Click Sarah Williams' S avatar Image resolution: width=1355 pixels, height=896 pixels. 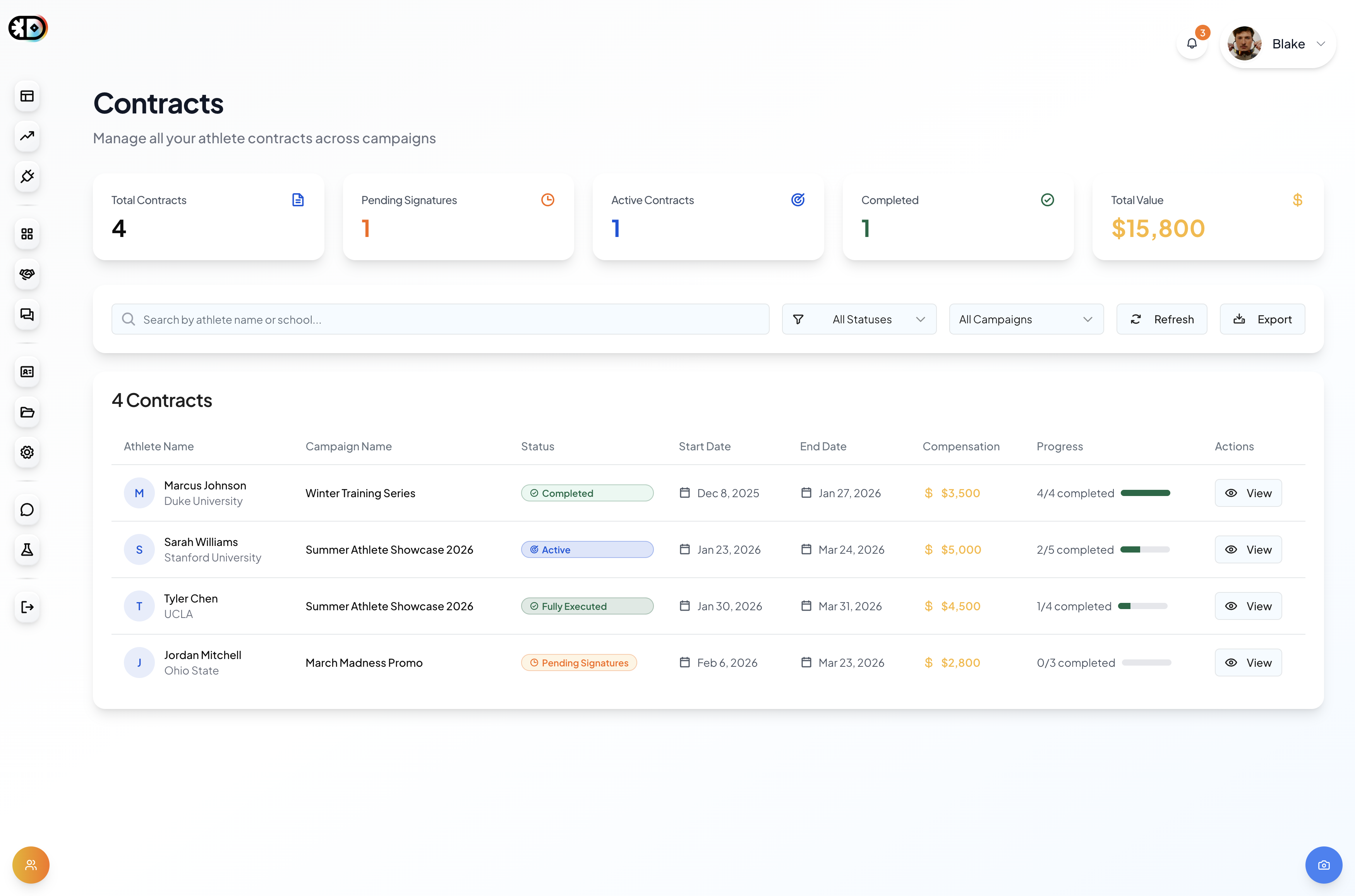[x=139, y=550]
